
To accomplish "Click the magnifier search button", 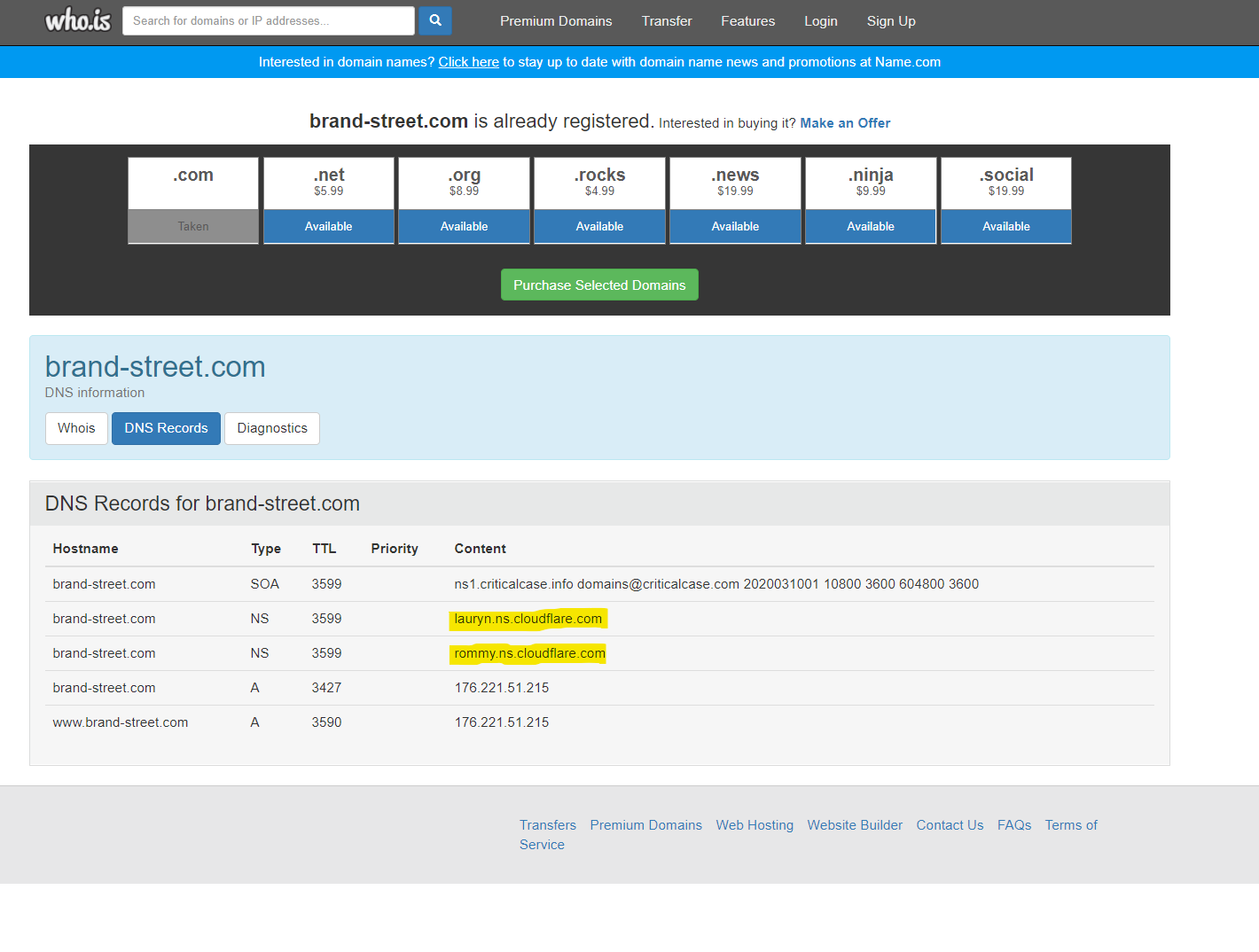I will click(x=435, y=20).
